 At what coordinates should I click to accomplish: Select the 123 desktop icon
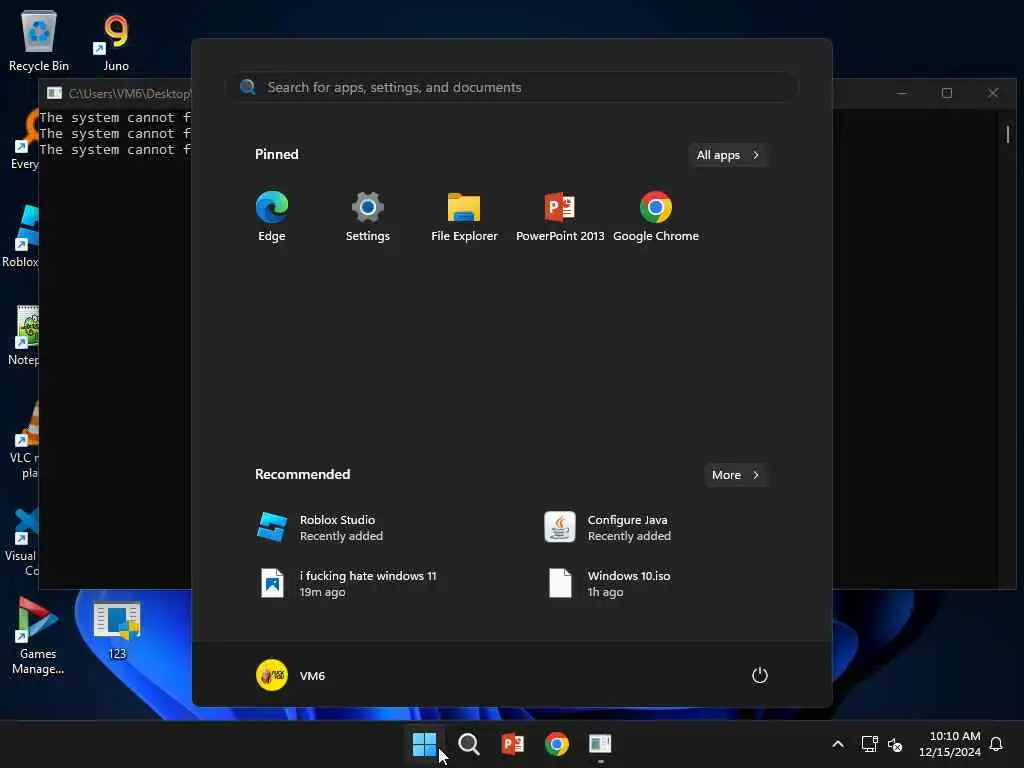tap(117, 630)
